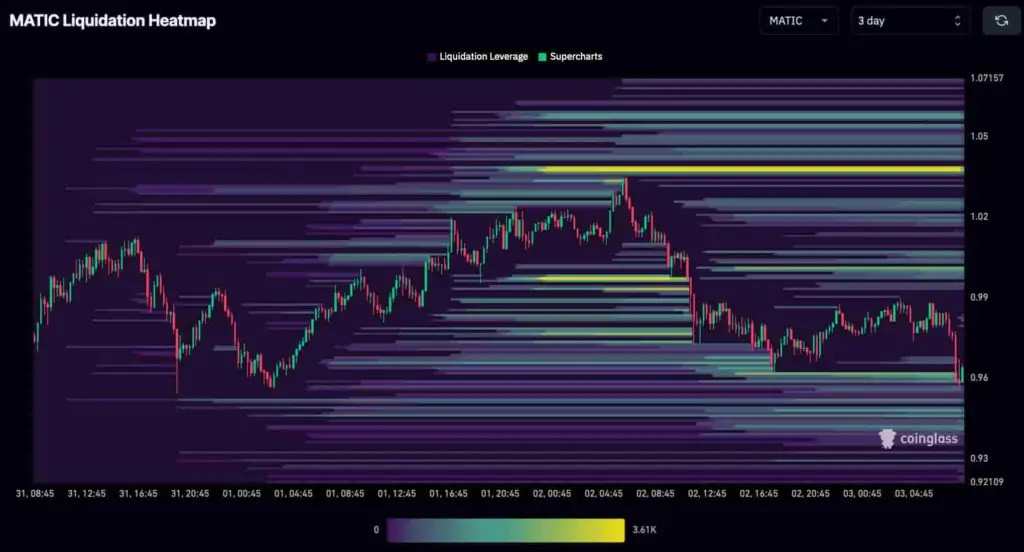1024x552 pixels.
Task: Click the 01, 16:45 time label
Action: [x=448, y=494]
